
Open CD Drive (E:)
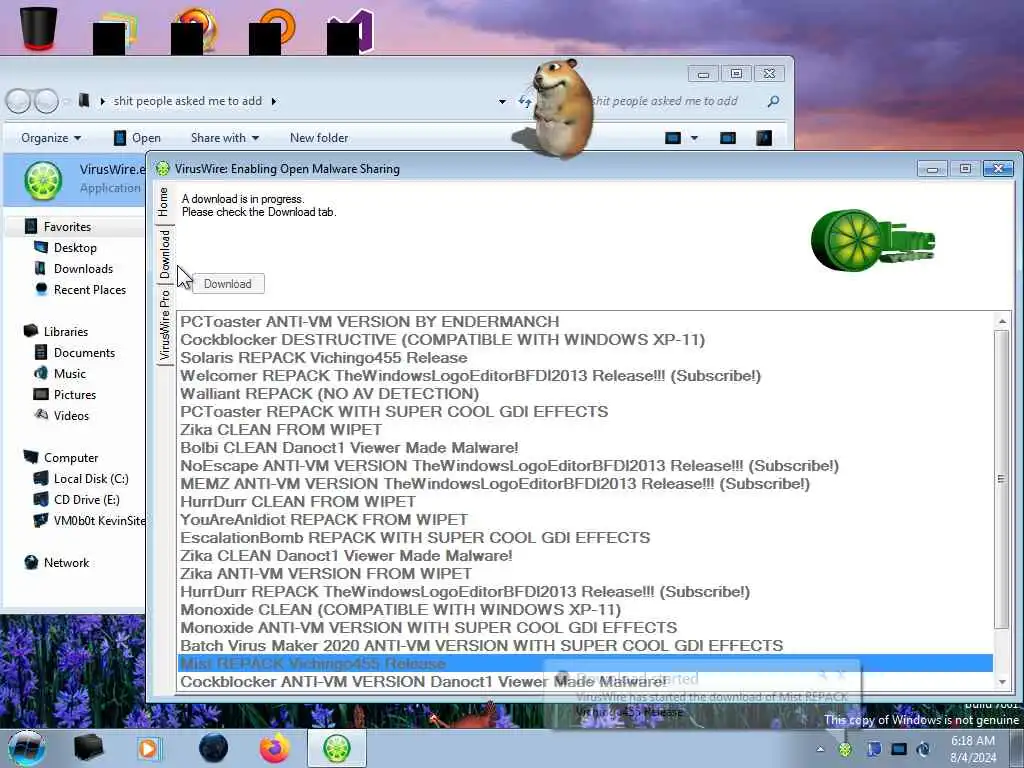click(x=87, y=500)
